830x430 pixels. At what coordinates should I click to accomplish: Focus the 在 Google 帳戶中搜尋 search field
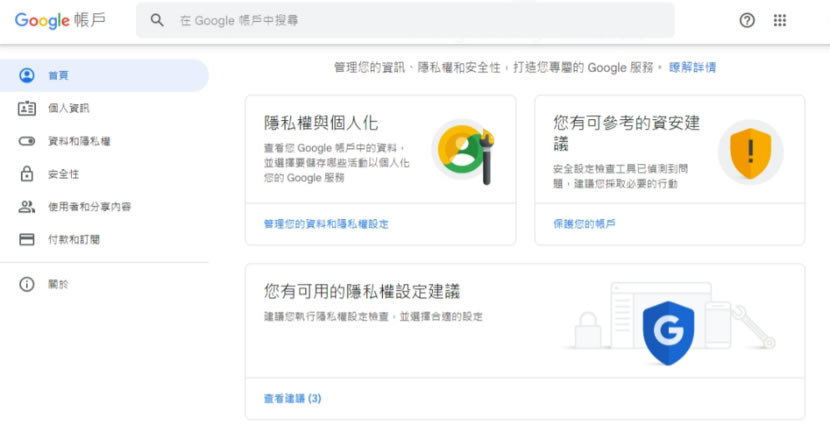click(x=405, y=20)
